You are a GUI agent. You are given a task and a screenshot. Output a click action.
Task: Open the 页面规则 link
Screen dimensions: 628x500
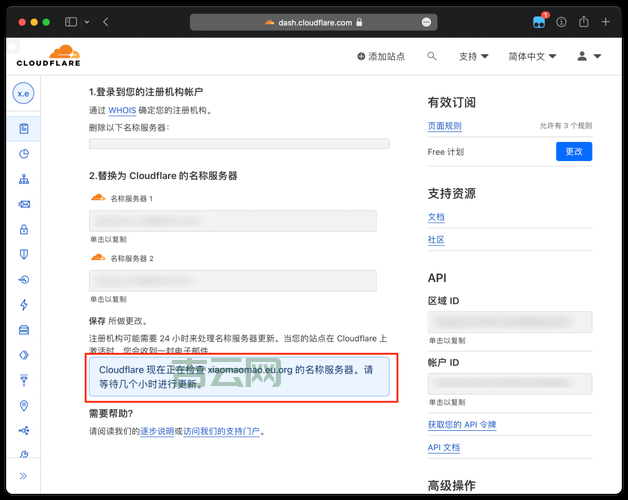[444, 126]
